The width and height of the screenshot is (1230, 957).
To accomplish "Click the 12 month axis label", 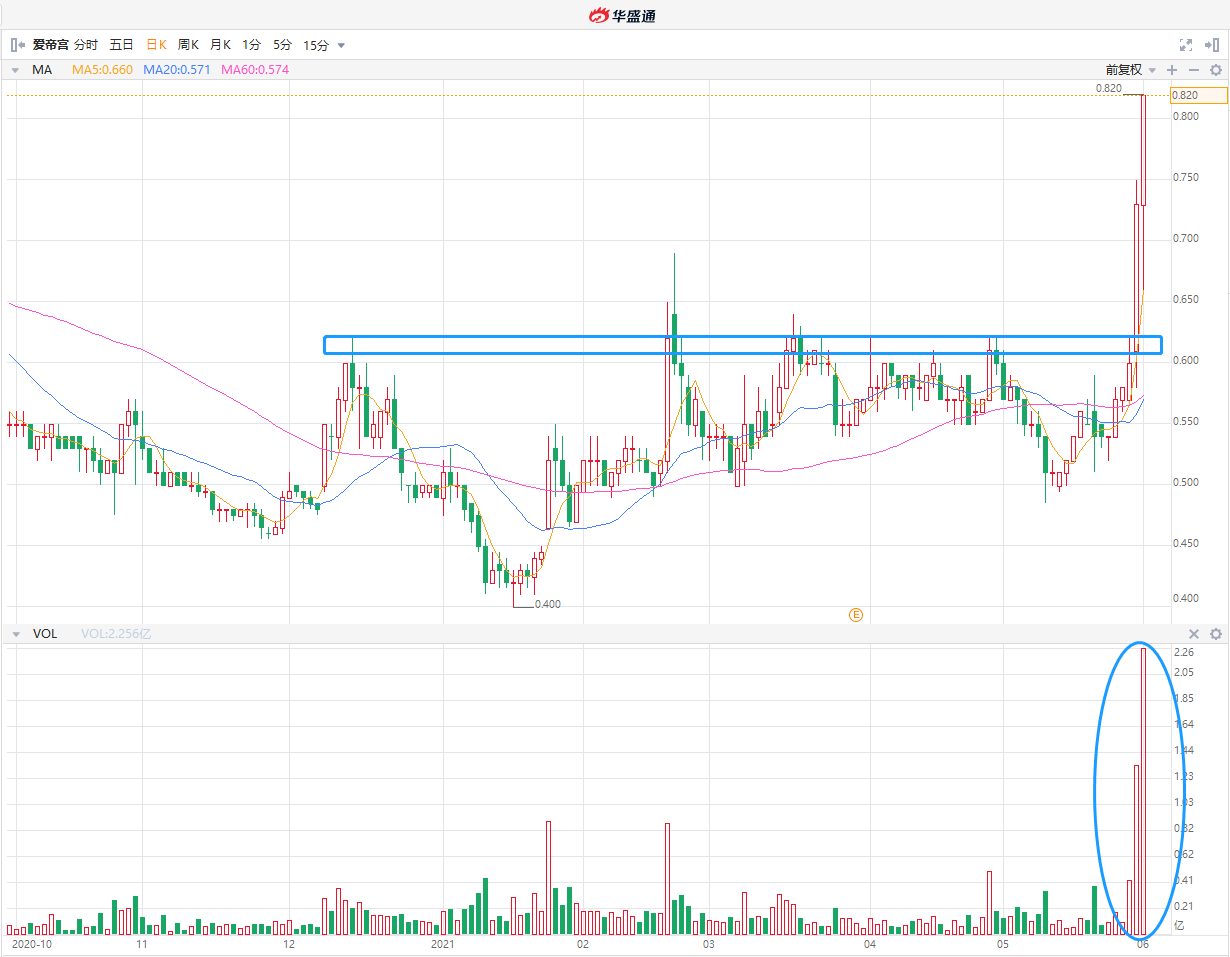I will point(288,944).
